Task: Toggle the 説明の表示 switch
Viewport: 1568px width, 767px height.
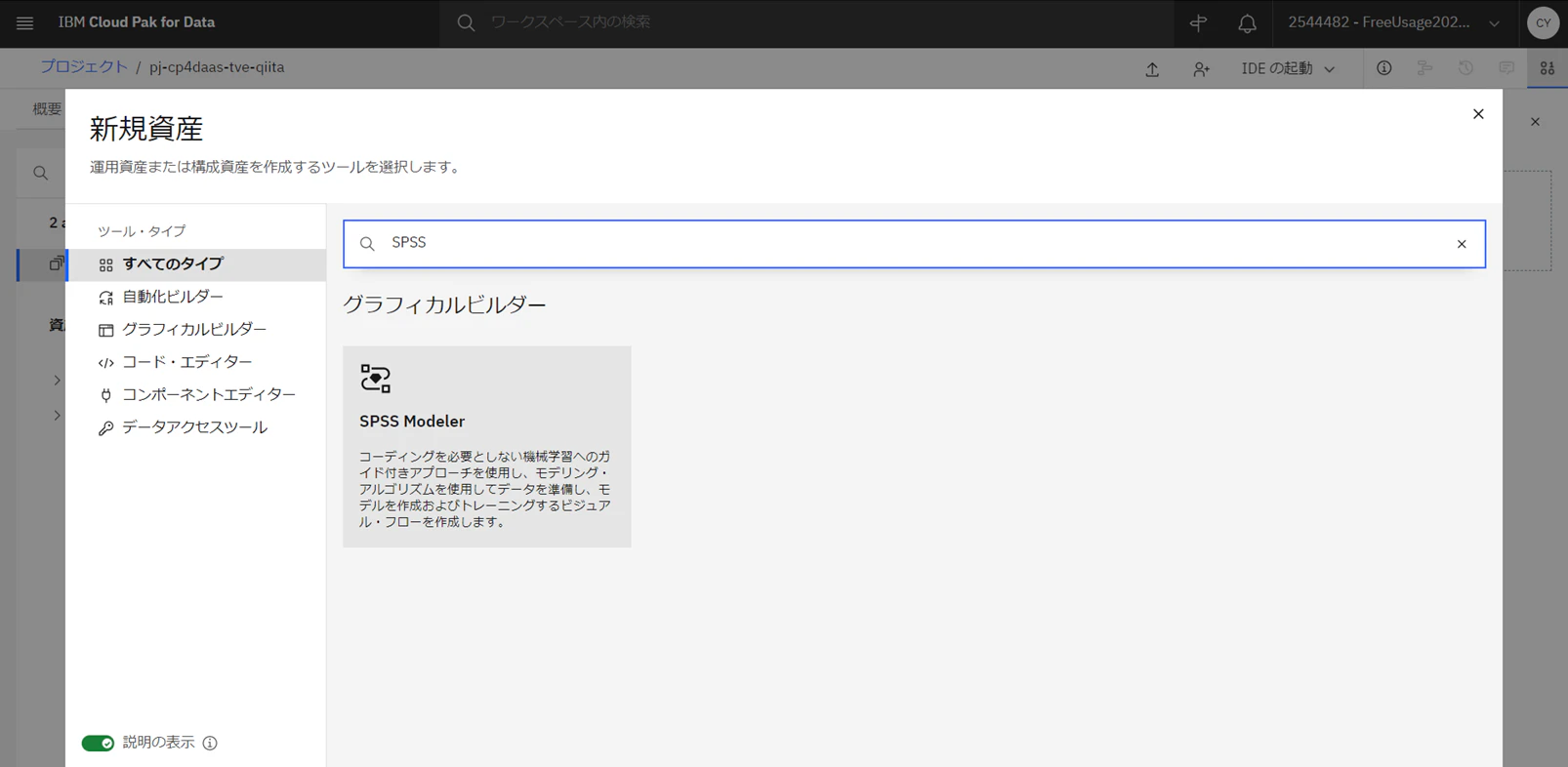Action: (98, 744)
